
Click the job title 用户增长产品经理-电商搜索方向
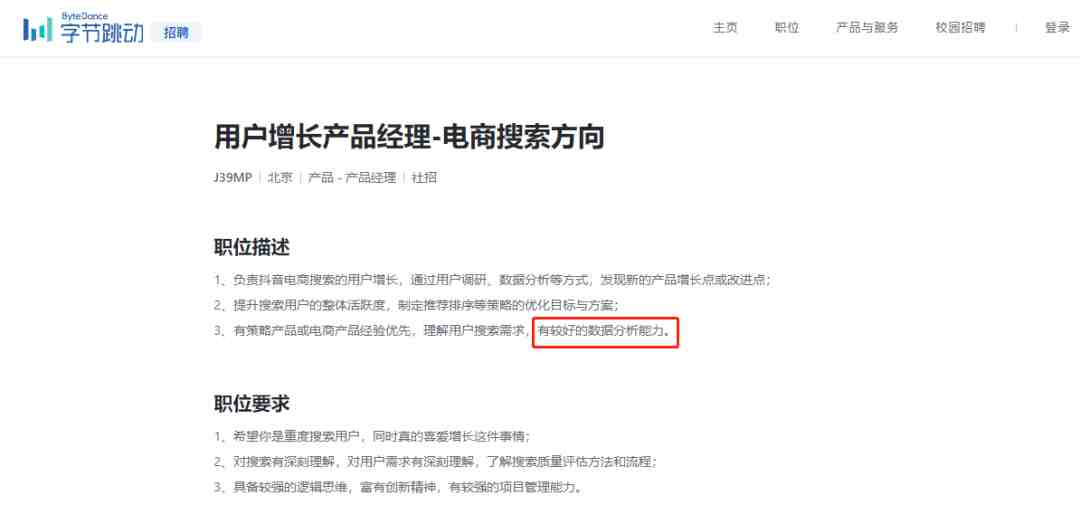(x=409, y=137)
